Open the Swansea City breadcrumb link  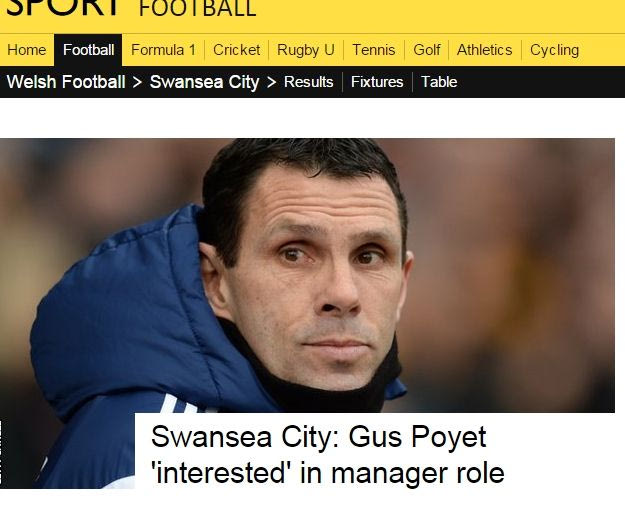click(204, 82)
